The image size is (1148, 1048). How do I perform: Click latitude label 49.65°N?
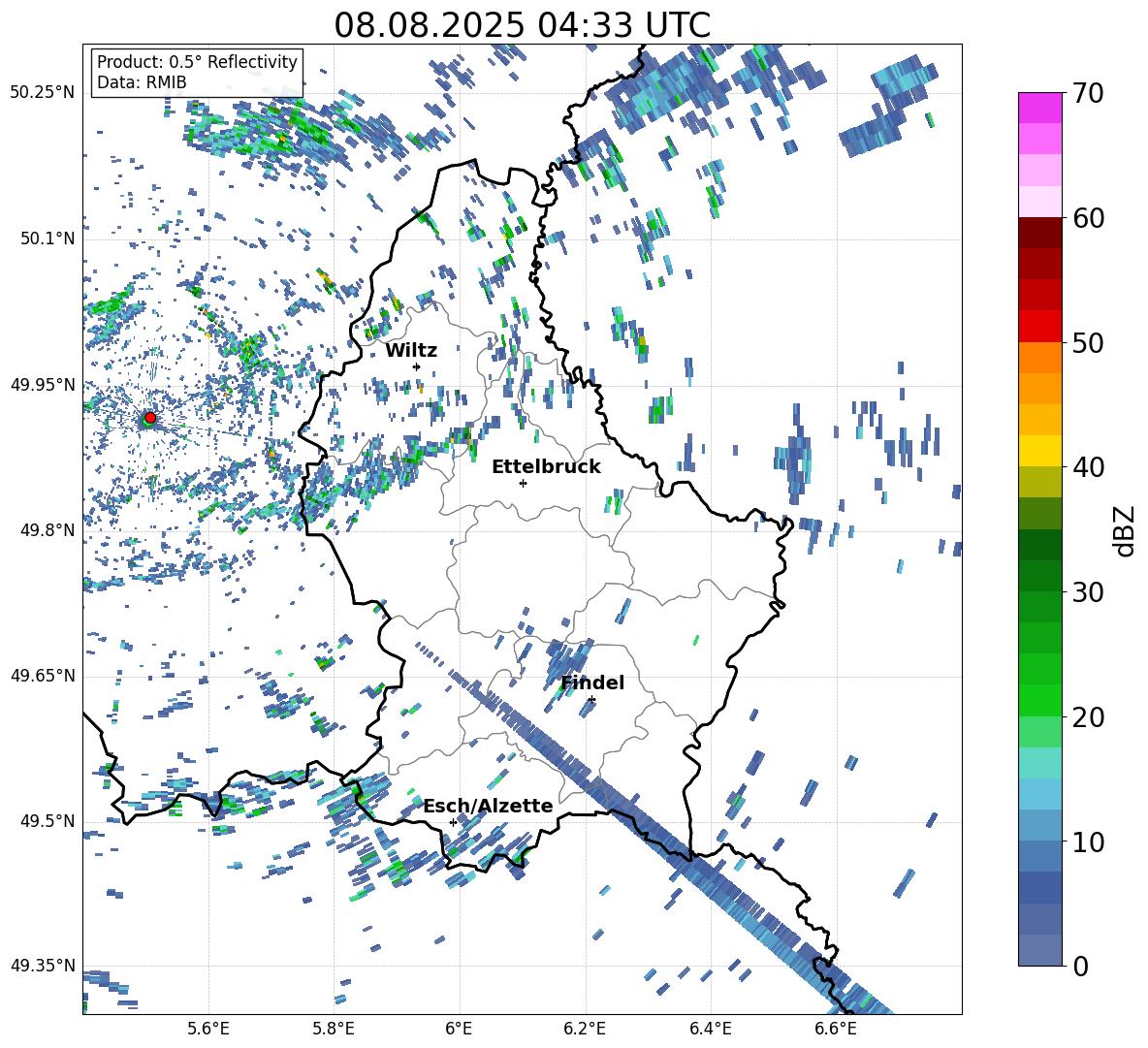point(43,675)
